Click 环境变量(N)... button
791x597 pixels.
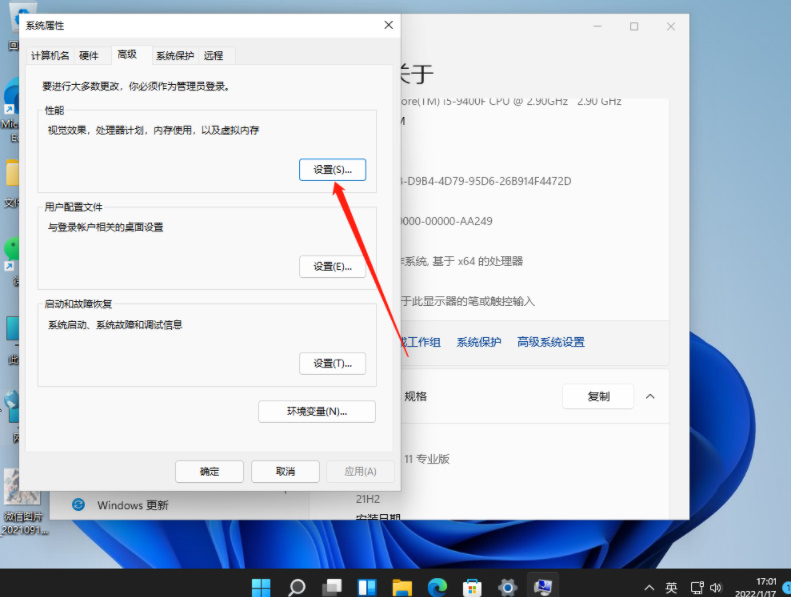pos(316,411)
